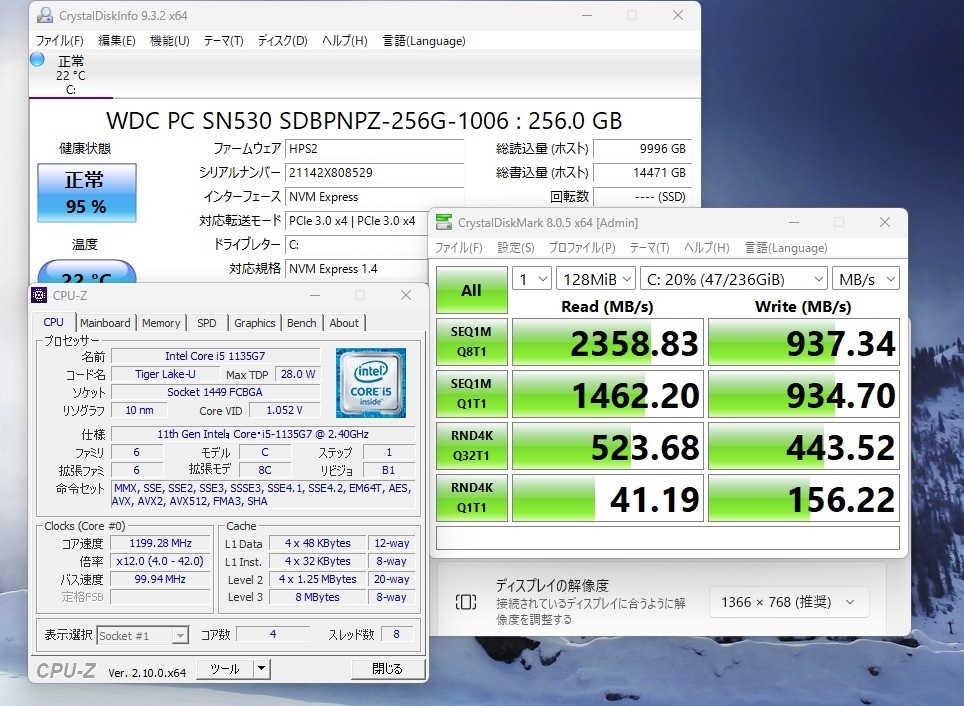Screen dimensions: 964x706
Task: Click the RND4K Q1T1 read result 41.19
Action: coord(607,498)
